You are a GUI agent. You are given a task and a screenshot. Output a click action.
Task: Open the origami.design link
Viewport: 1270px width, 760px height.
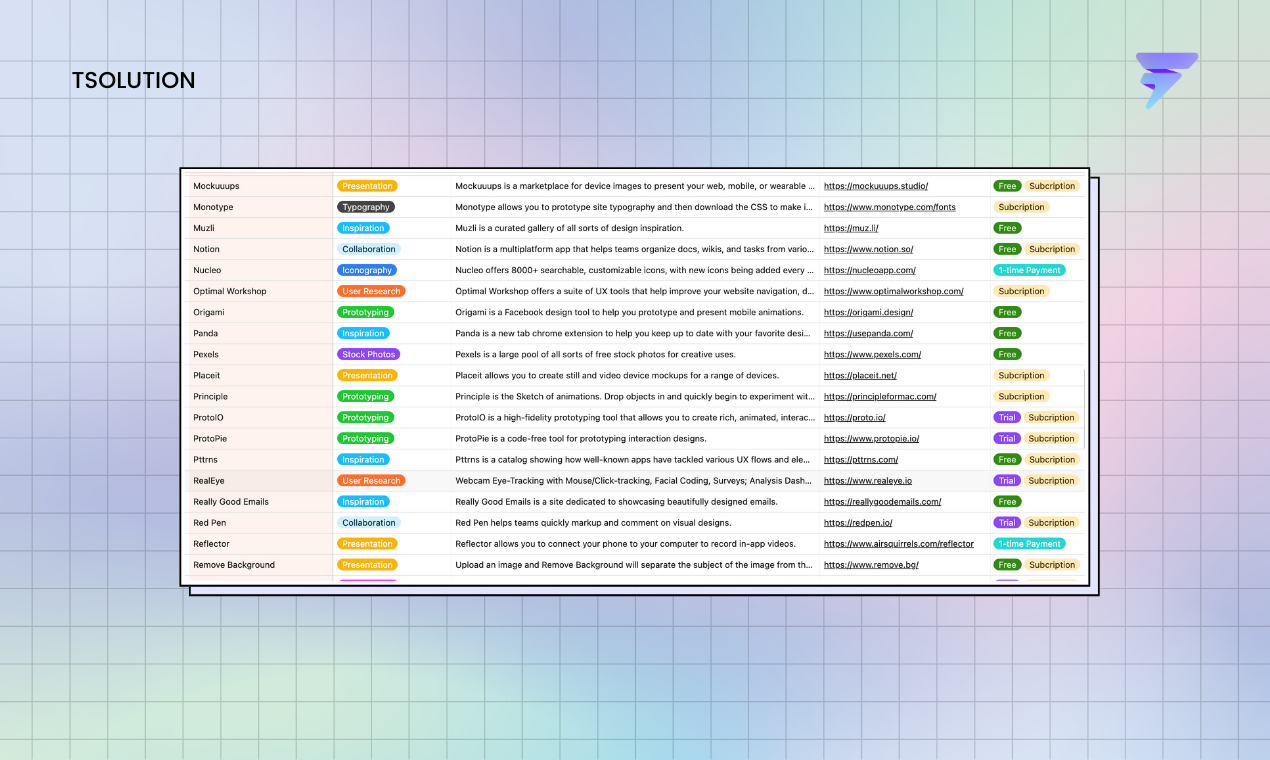tap(868, 312)
